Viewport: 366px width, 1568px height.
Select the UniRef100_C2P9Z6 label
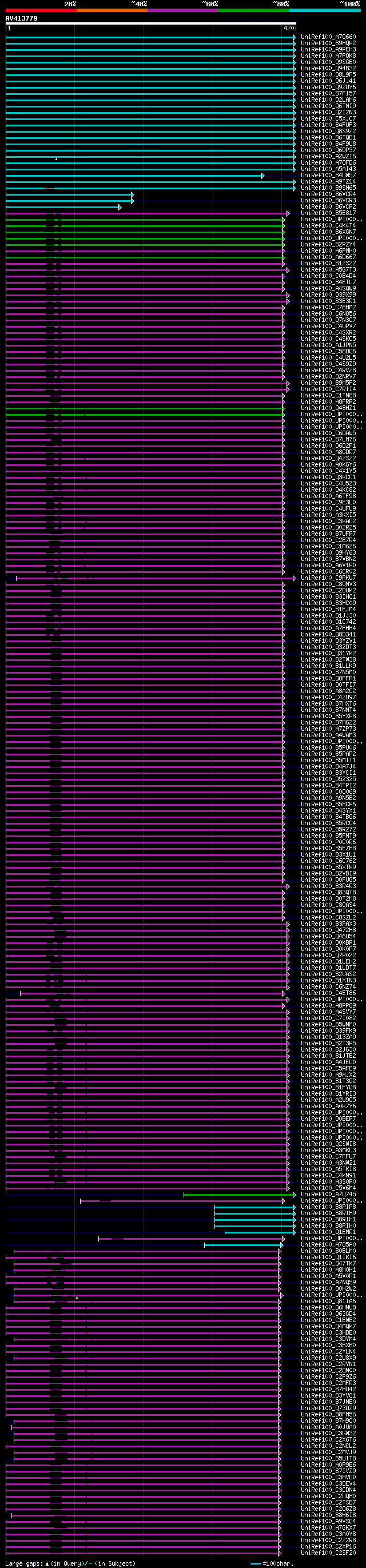point(328,1377)
